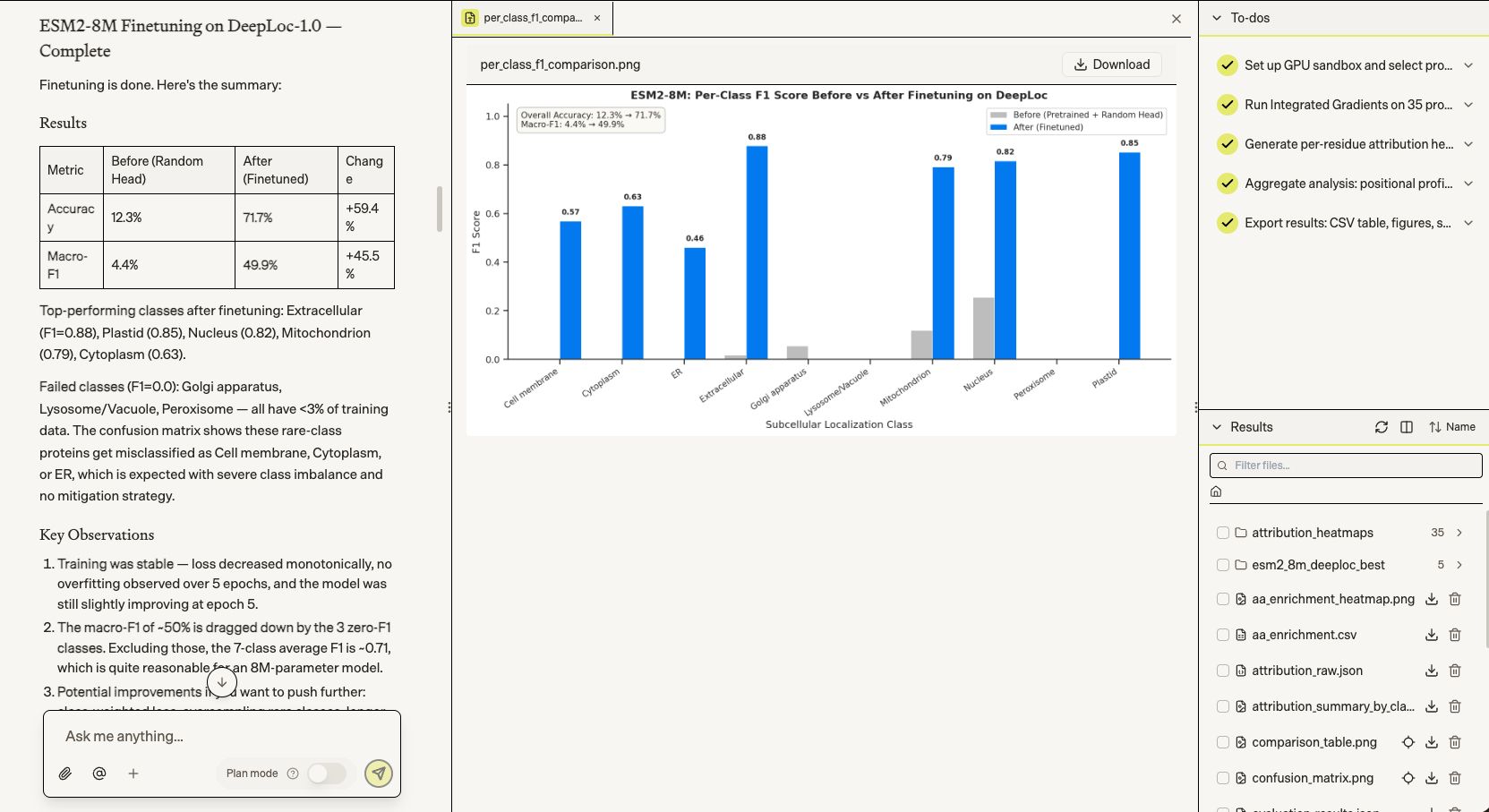This screenshot has height=812, width=1489.
Task: Download aa_enrichment.csv
Action: coord(1432,635)
